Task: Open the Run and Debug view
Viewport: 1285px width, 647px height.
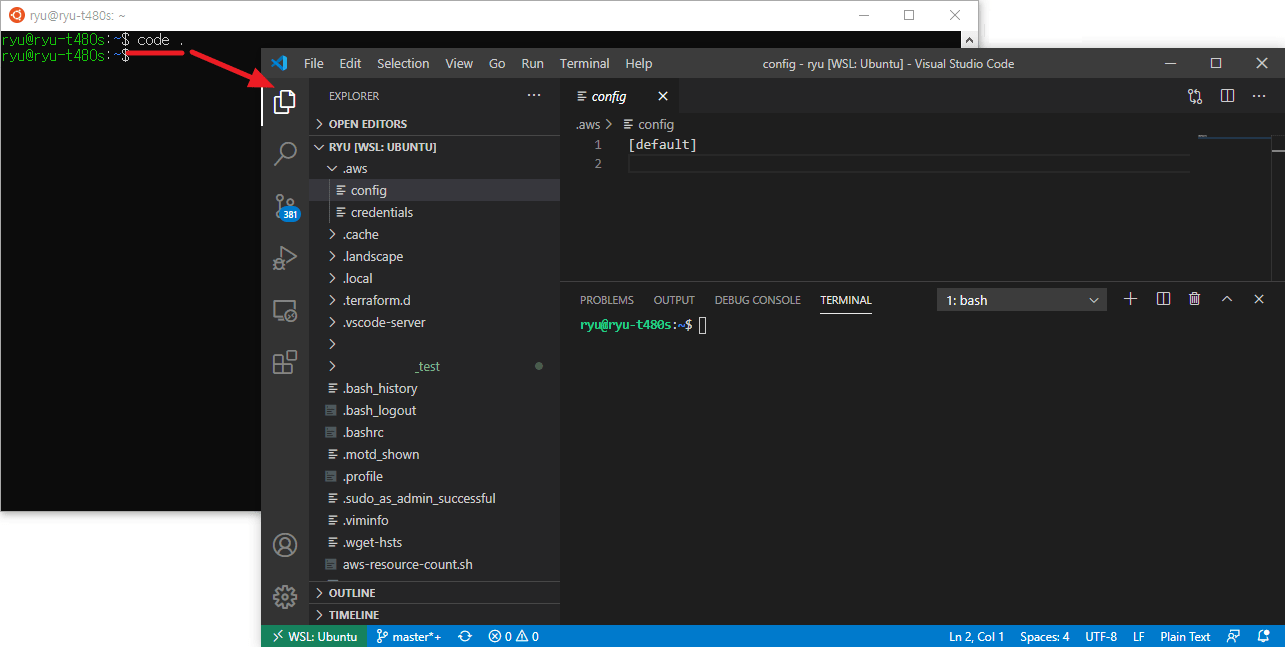Action: pos(285,259)
